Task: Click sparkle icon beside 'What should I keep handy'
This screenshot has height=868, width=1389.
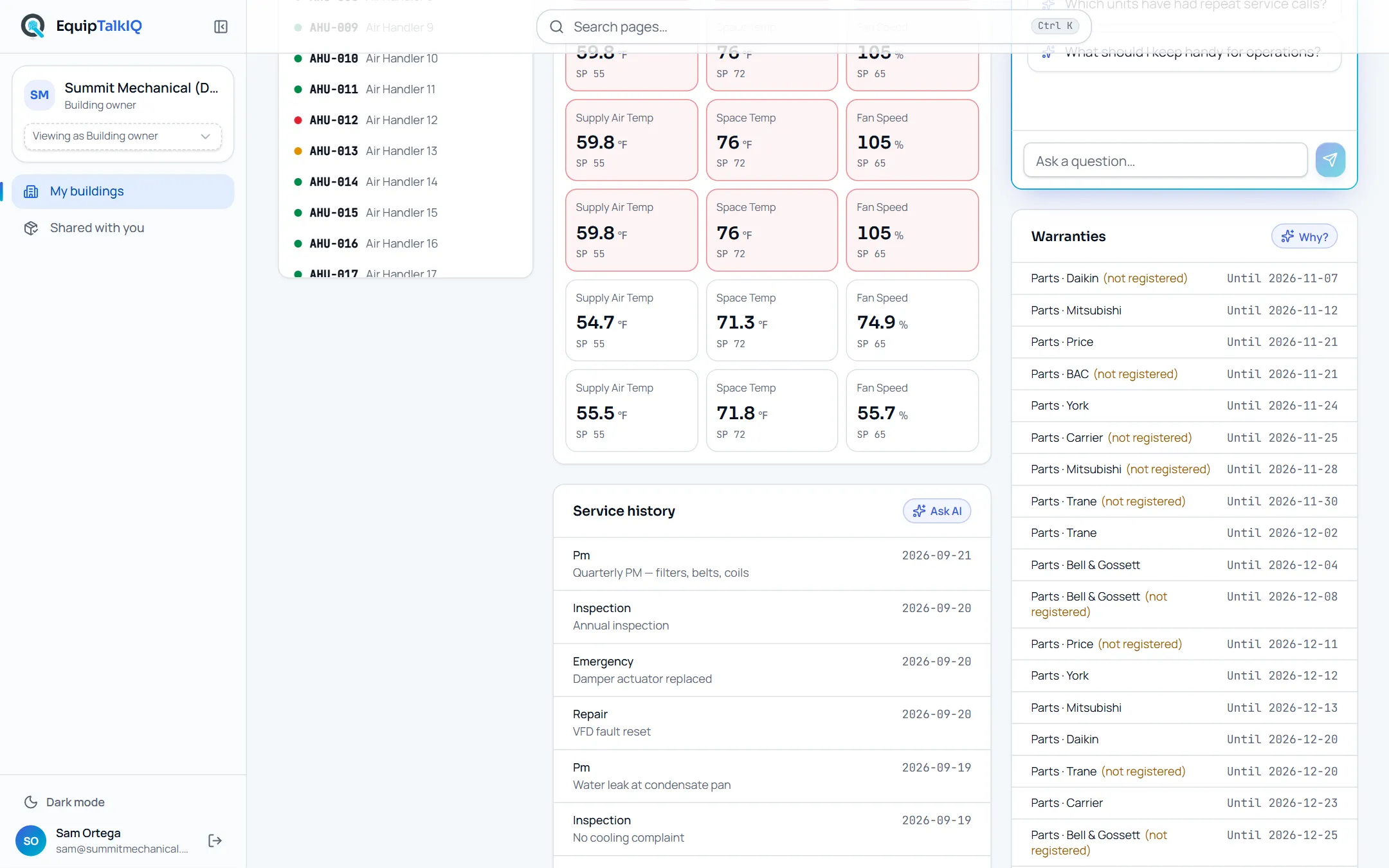Action: [1048, 52]
